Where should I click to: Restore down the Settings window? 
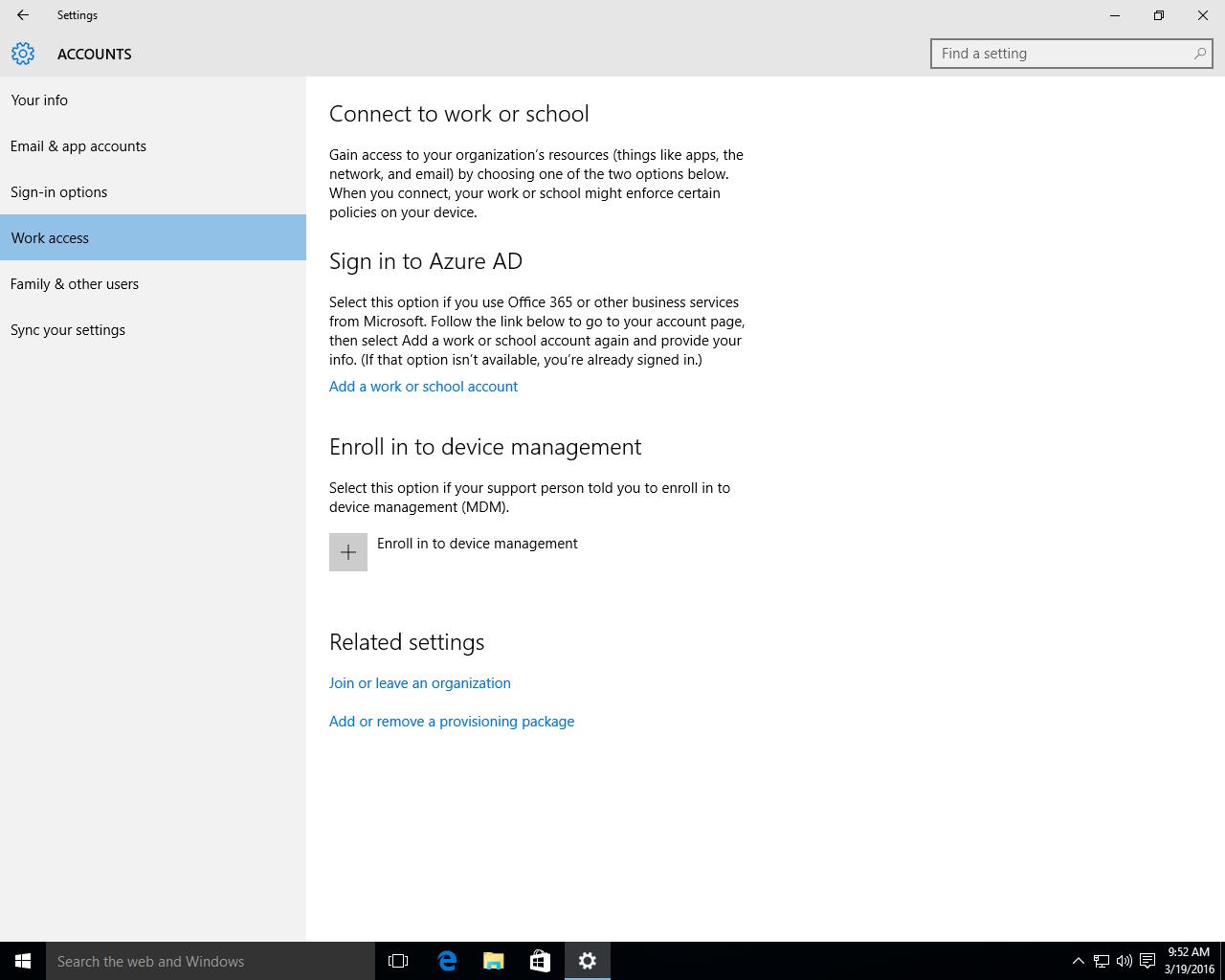pos(1159,15)
